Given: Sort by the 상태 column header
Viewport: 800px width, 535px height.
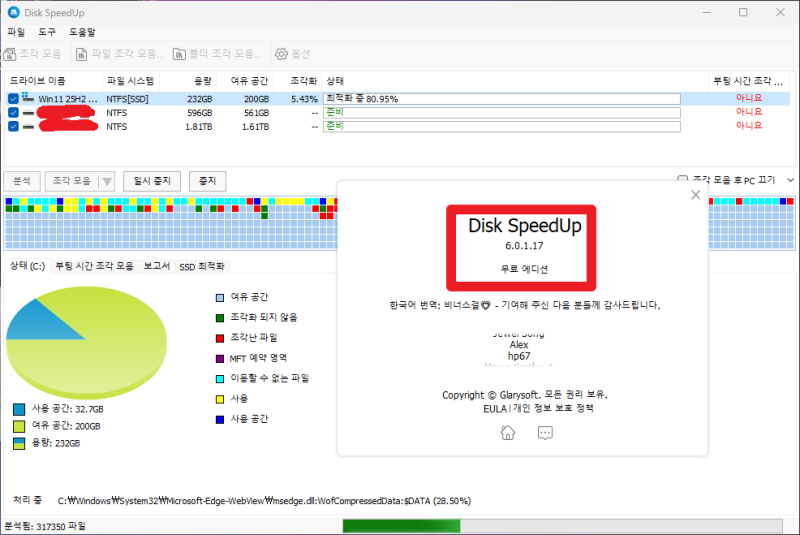Looking at the screenshot, I should tap(514, 81).
